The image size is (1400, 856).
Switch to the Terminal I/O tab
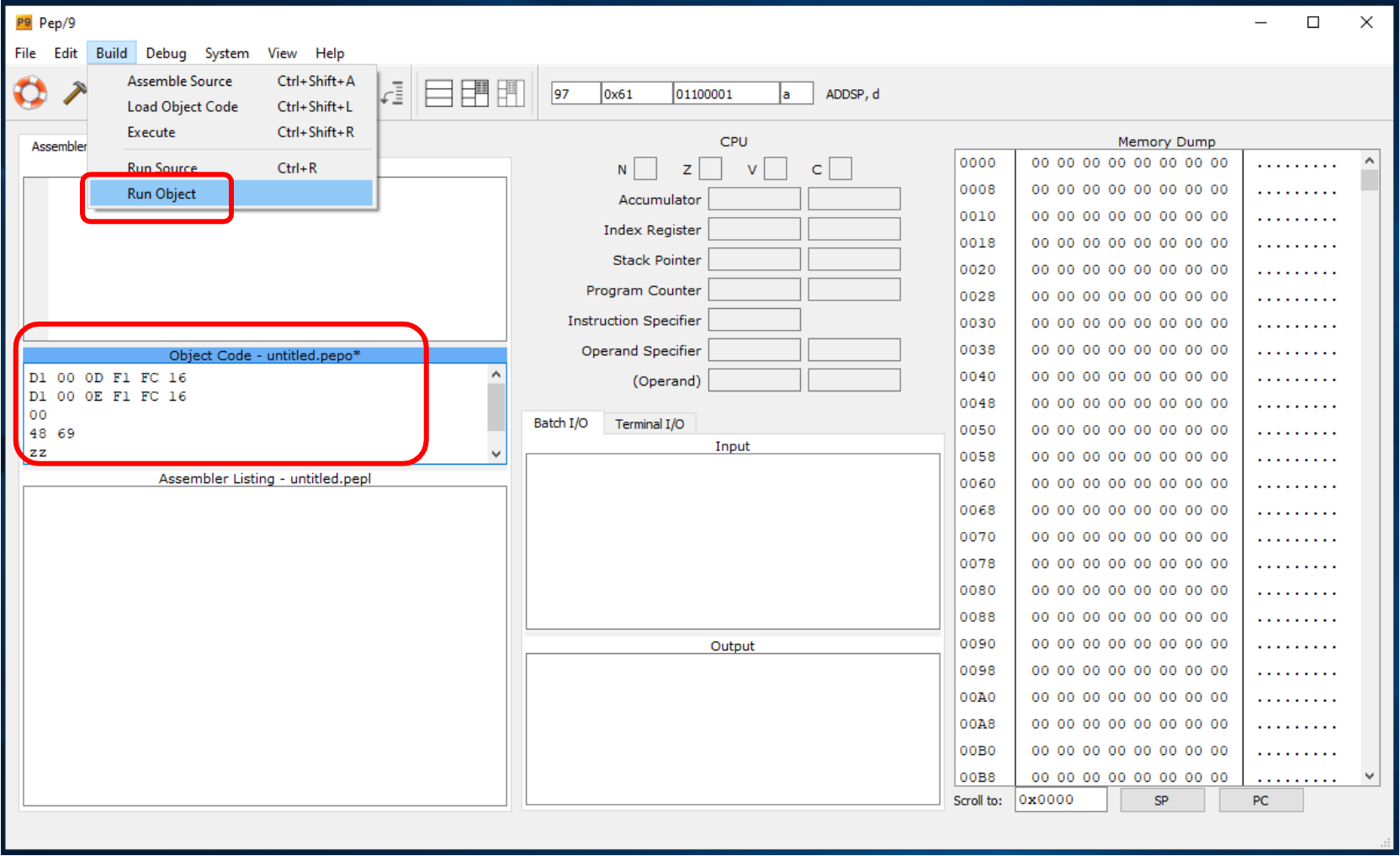[650, 424]
